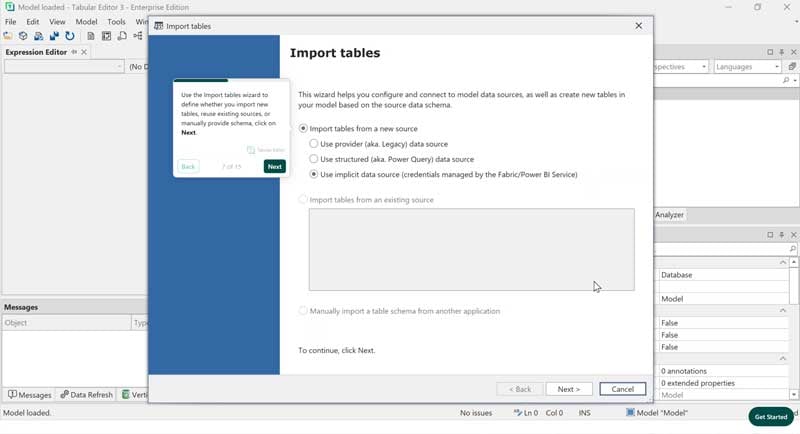800x434 pixels.
Task: Switch to the Analyzer tab
Action: [x=669, y=215]
